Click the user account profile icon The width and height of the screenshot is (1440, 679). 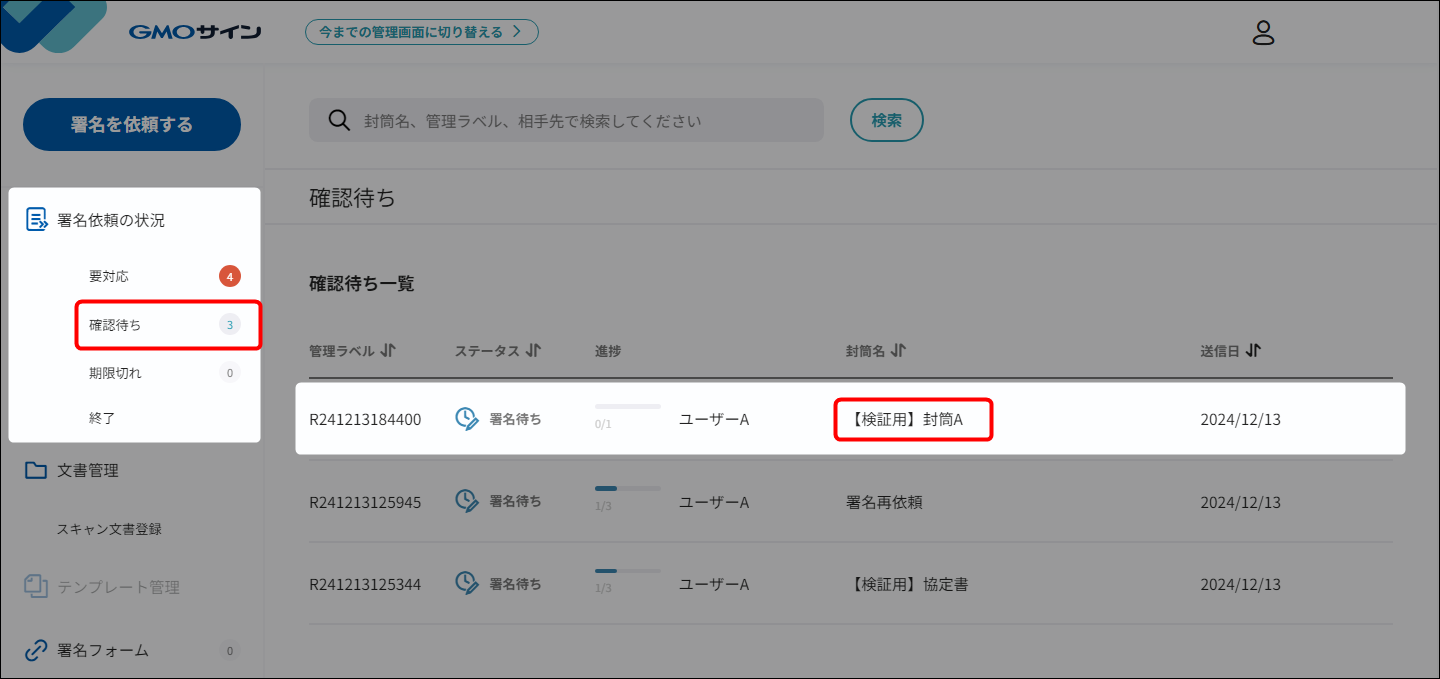[1263, 33]
